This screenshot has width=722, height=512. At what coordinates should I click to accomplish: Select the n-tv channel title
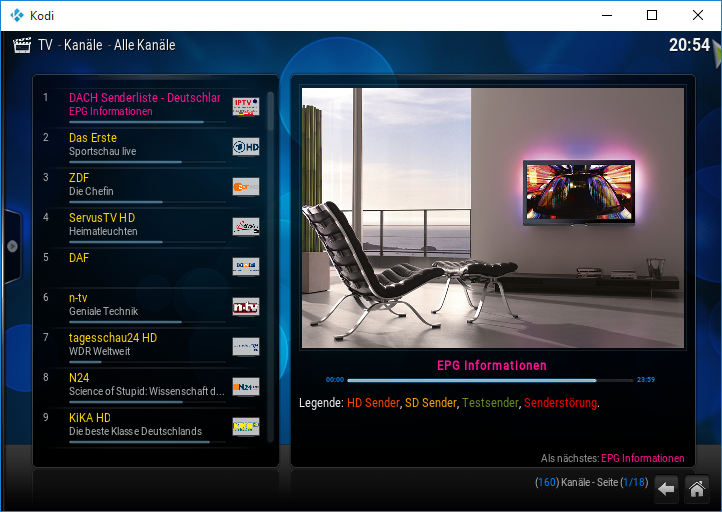coord(78,298)
